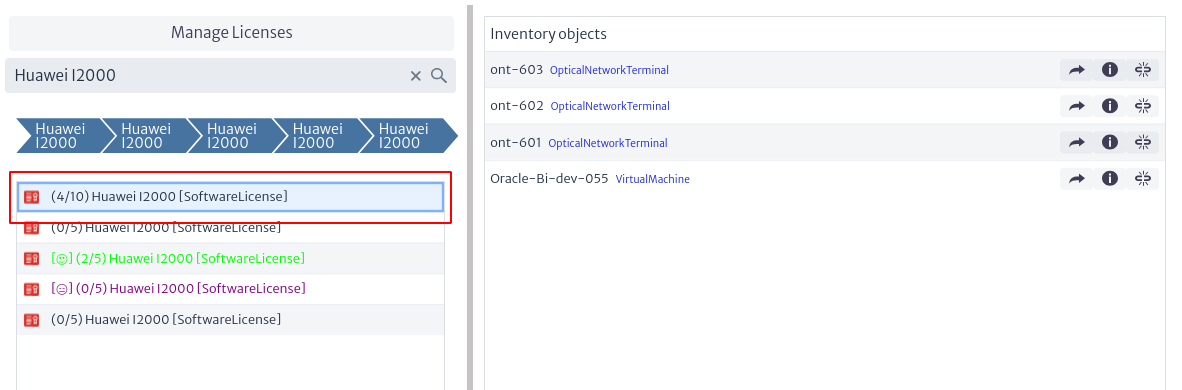Release ont-601 from the license

(1143, 143)
